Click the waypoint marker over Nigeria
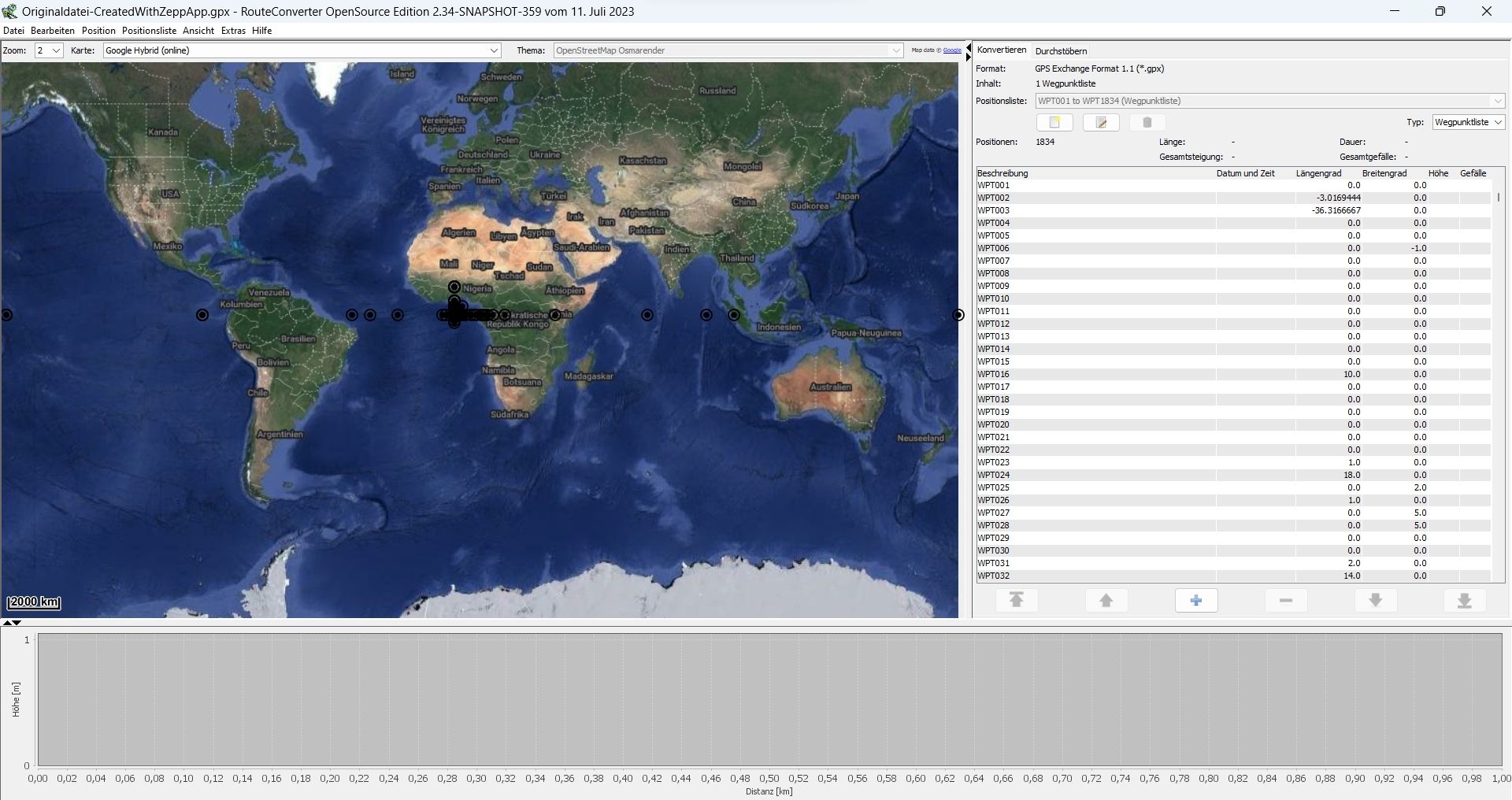The image size is (1512, 800). (x=454, y=287)
